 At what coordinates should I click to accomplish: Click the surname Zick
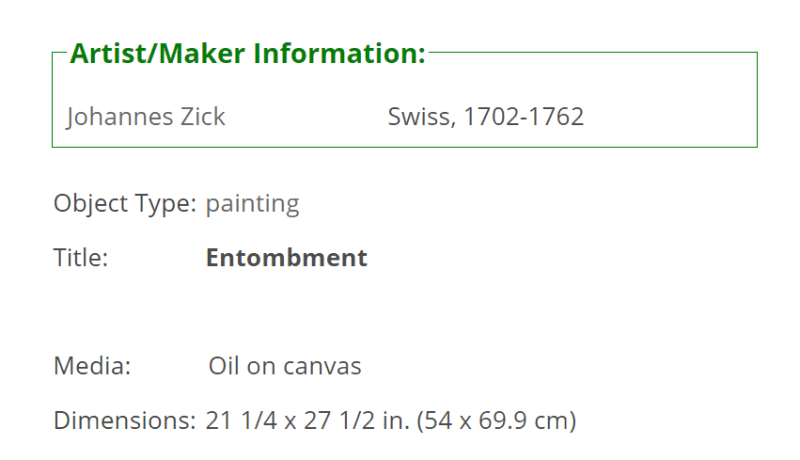pos(203,117)
